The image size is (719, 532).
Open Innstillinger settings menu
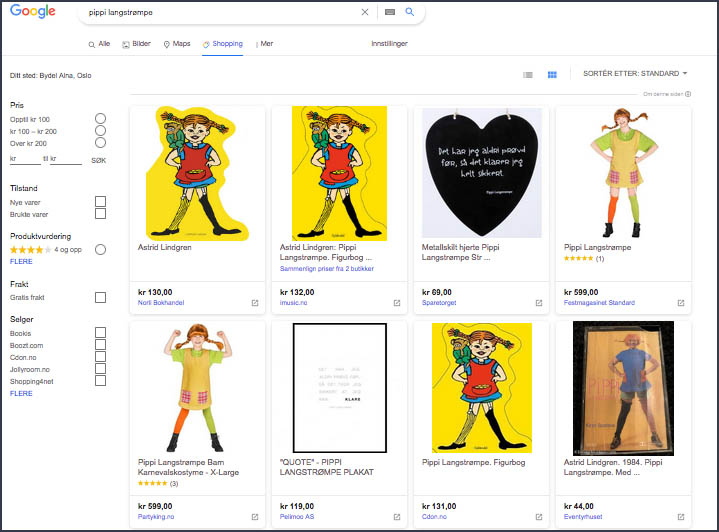[x=389, y=44]
